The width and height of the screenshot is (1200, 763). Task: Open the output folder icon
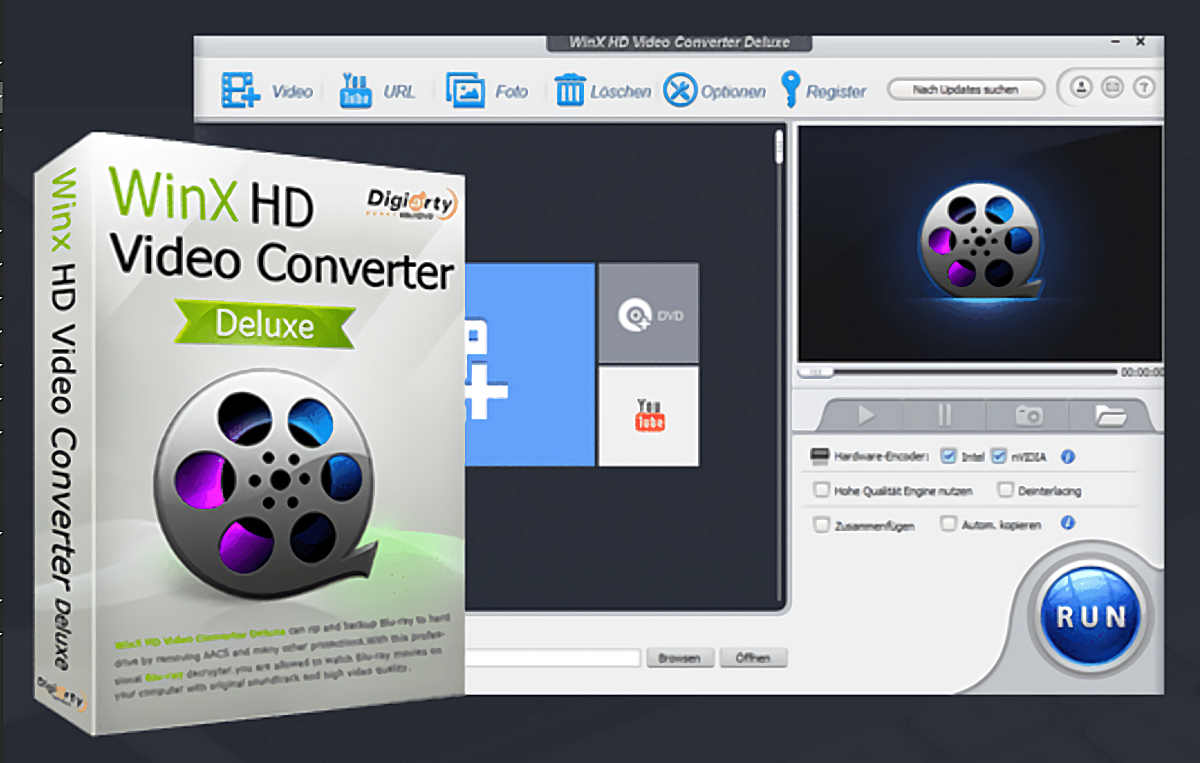(1110, 416)
